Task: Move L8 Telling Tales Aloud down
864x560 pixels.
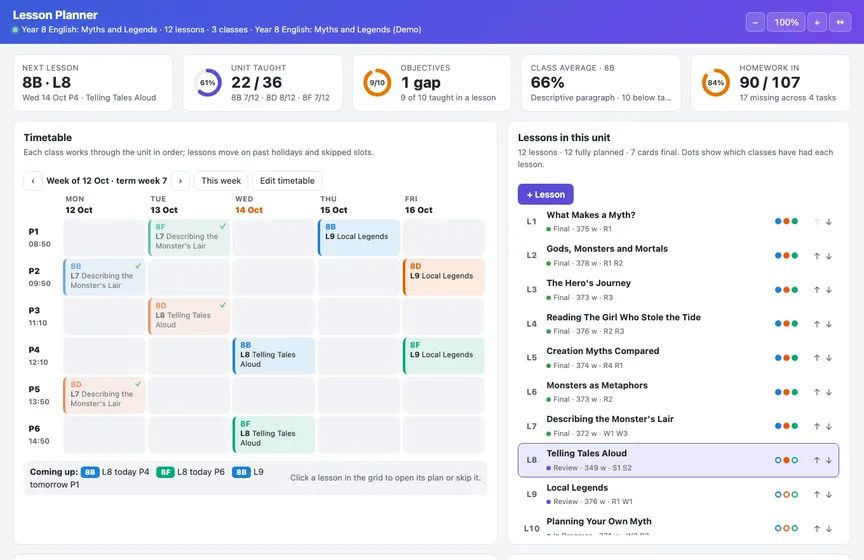Action: click(828, 460)
